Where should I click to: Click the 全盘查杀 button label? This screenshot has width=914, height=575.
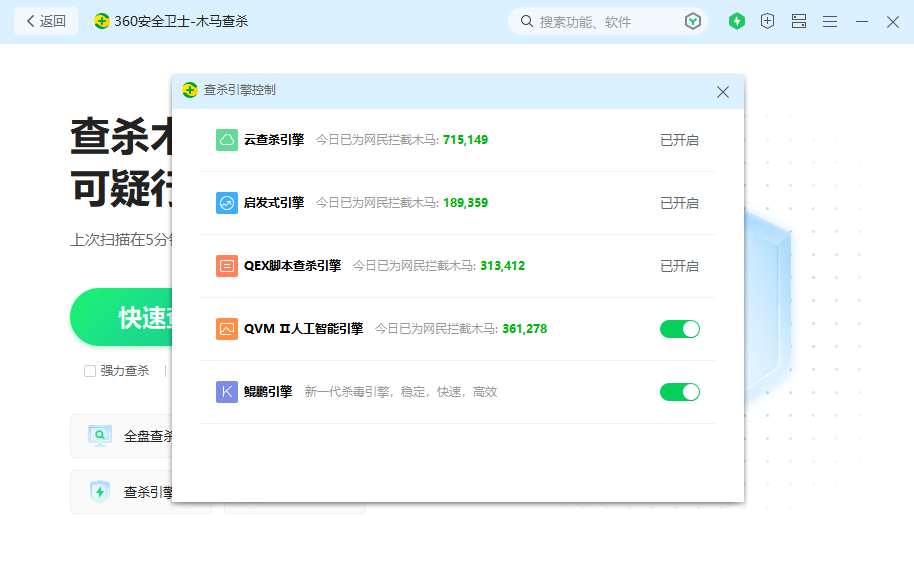(148, 436)
